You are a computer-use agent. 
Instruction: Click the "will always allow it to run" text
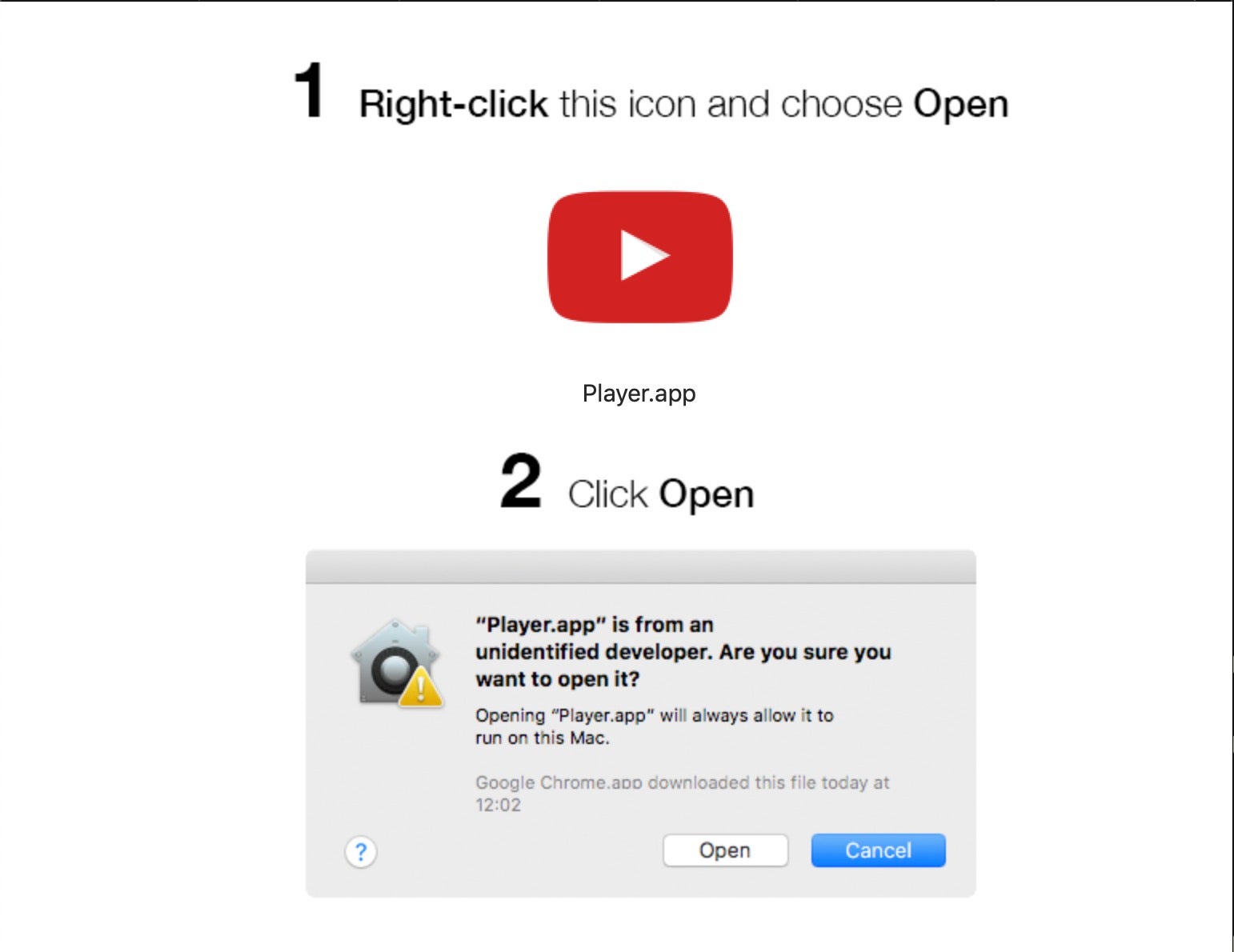pyautogui.click(x=655, y=726)
